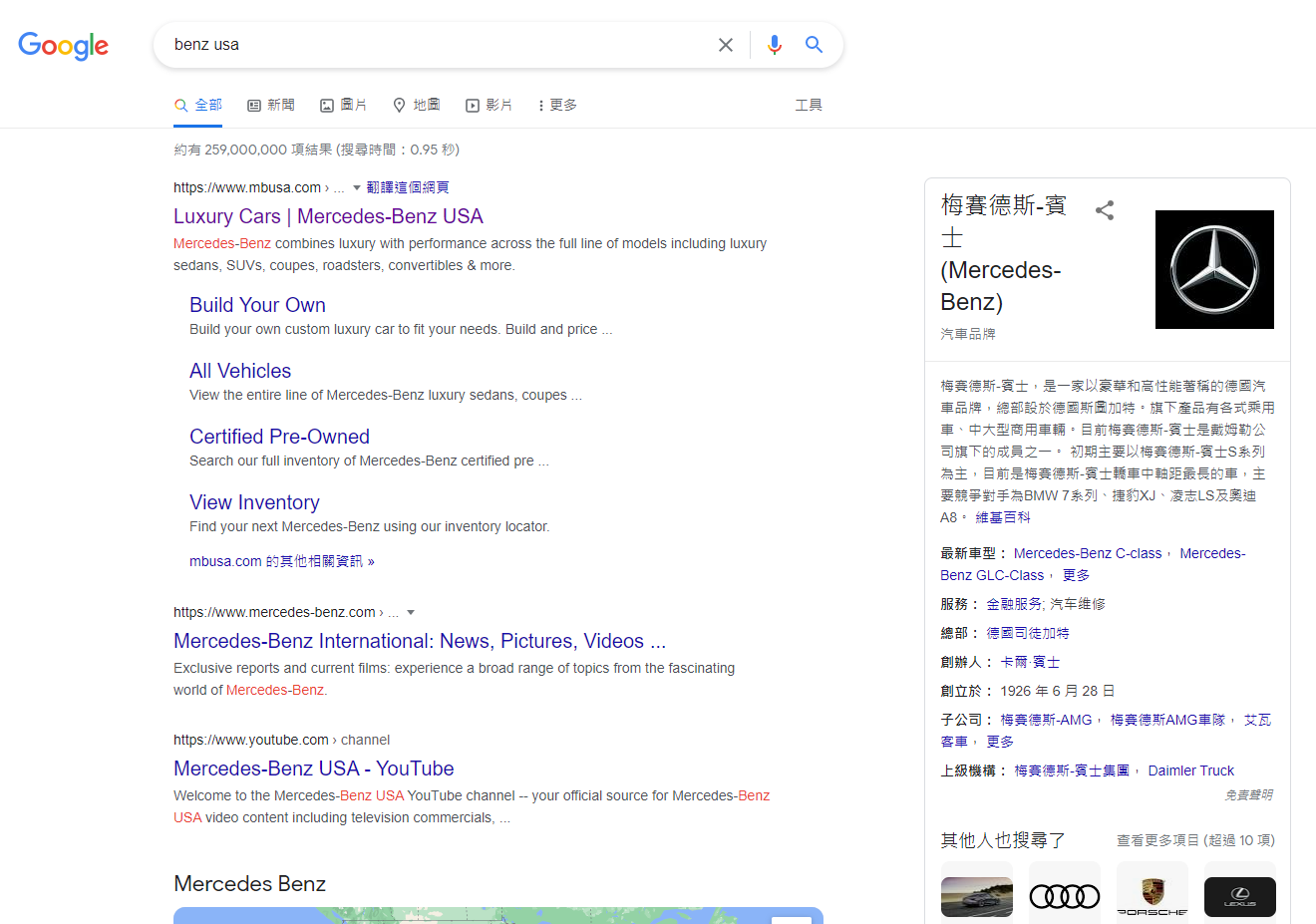The height and width of the screenshot is (924, 1316).
Task: Start voice search with the microphone icon
Action: [775, 45]
